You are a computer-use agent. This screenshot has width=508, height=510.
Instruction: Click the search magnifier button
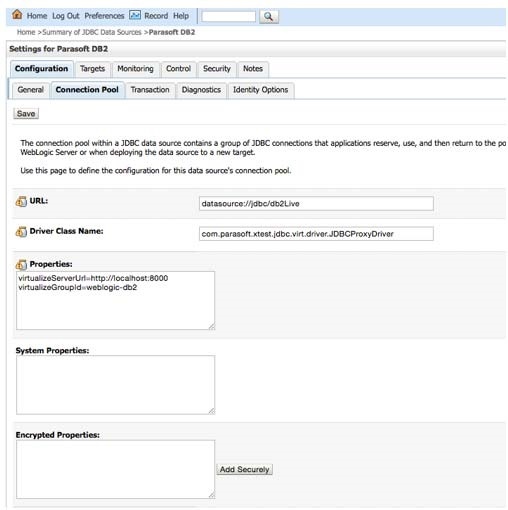pyautogui.click(x=268, y=16)
